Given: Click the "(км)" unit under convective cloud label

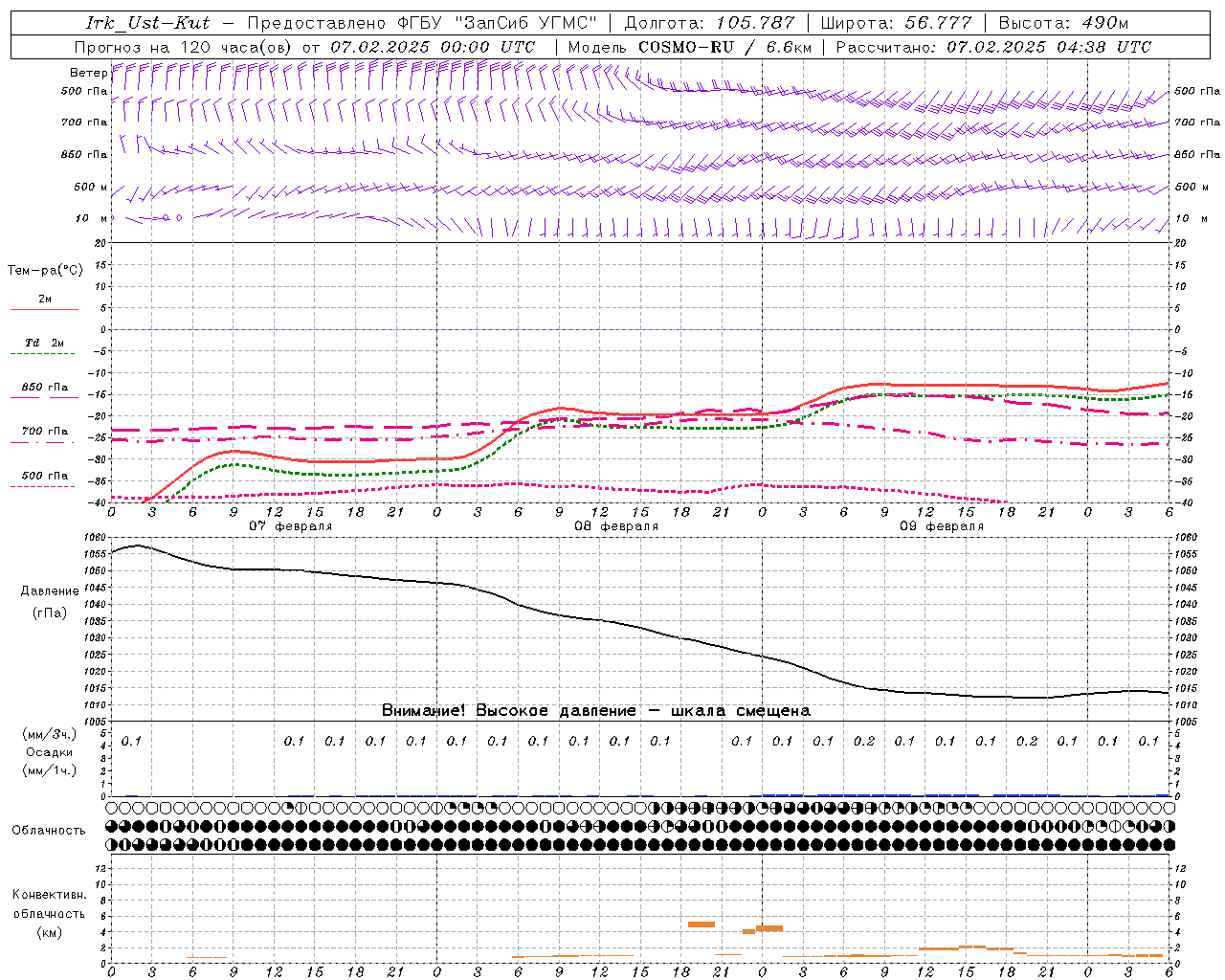Looking at the screenshot, I should [x=50, y=932].
